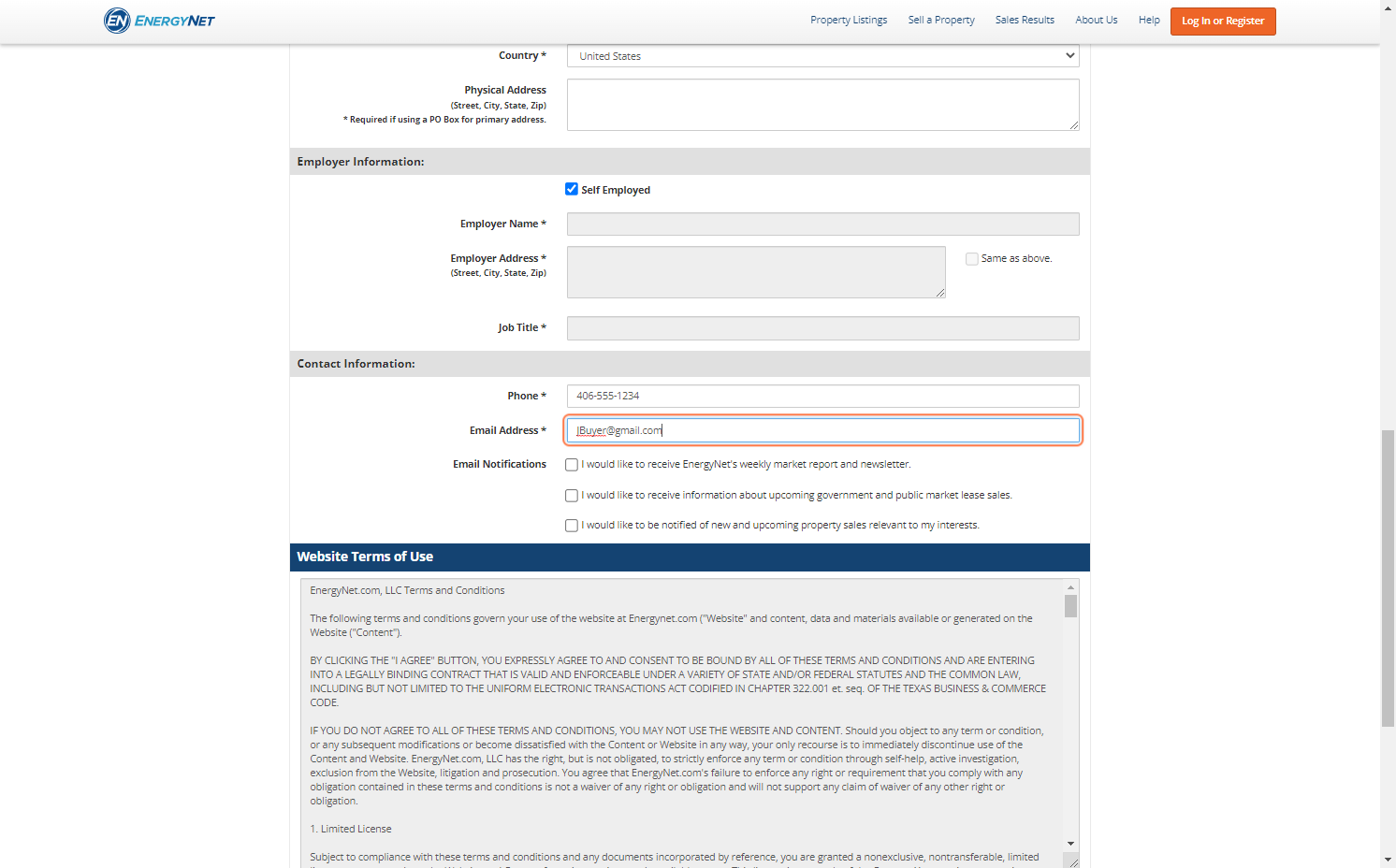The height and width of the screenshot is (868, 1396).
Task: Click the Employer Address resize handle
Action: point(940,293)
